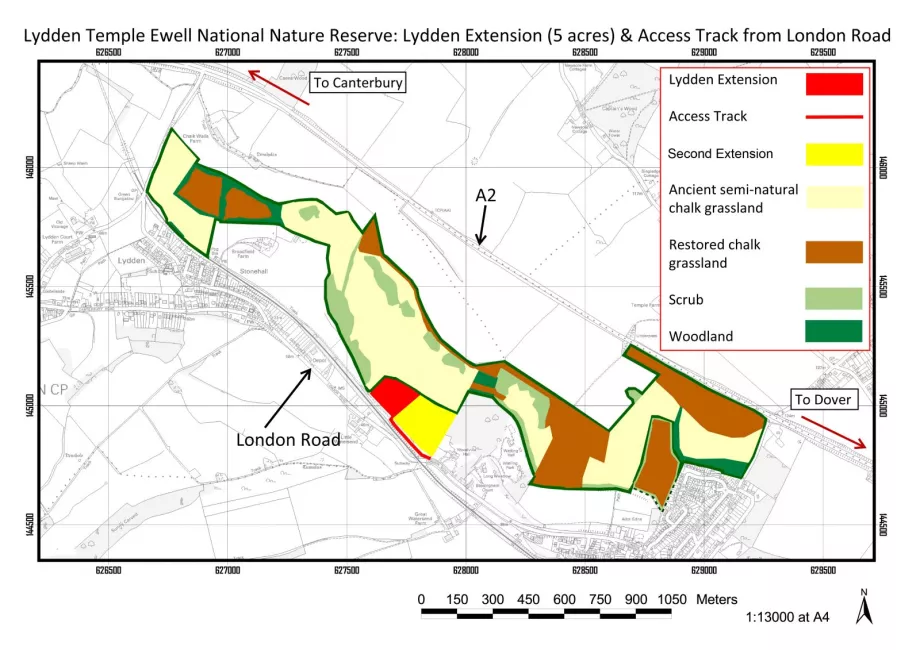The image size is (920, 650).
Task: Click the London Road text label
Action: click(x=288, y=439)
